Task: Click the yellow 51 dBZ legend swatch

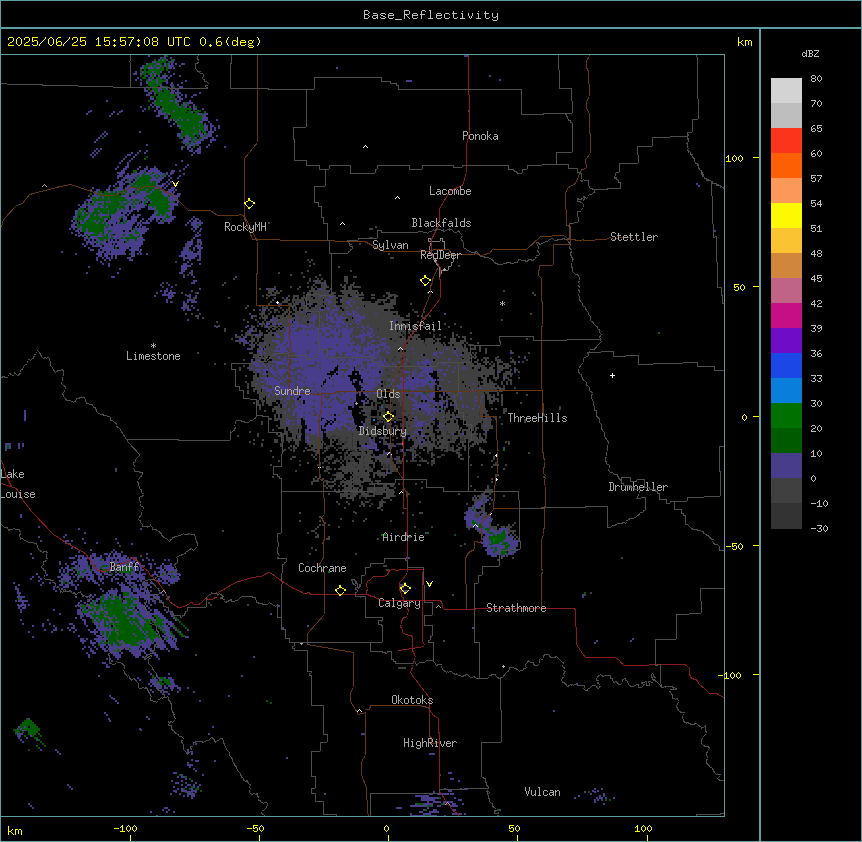Action: (786, 215)
